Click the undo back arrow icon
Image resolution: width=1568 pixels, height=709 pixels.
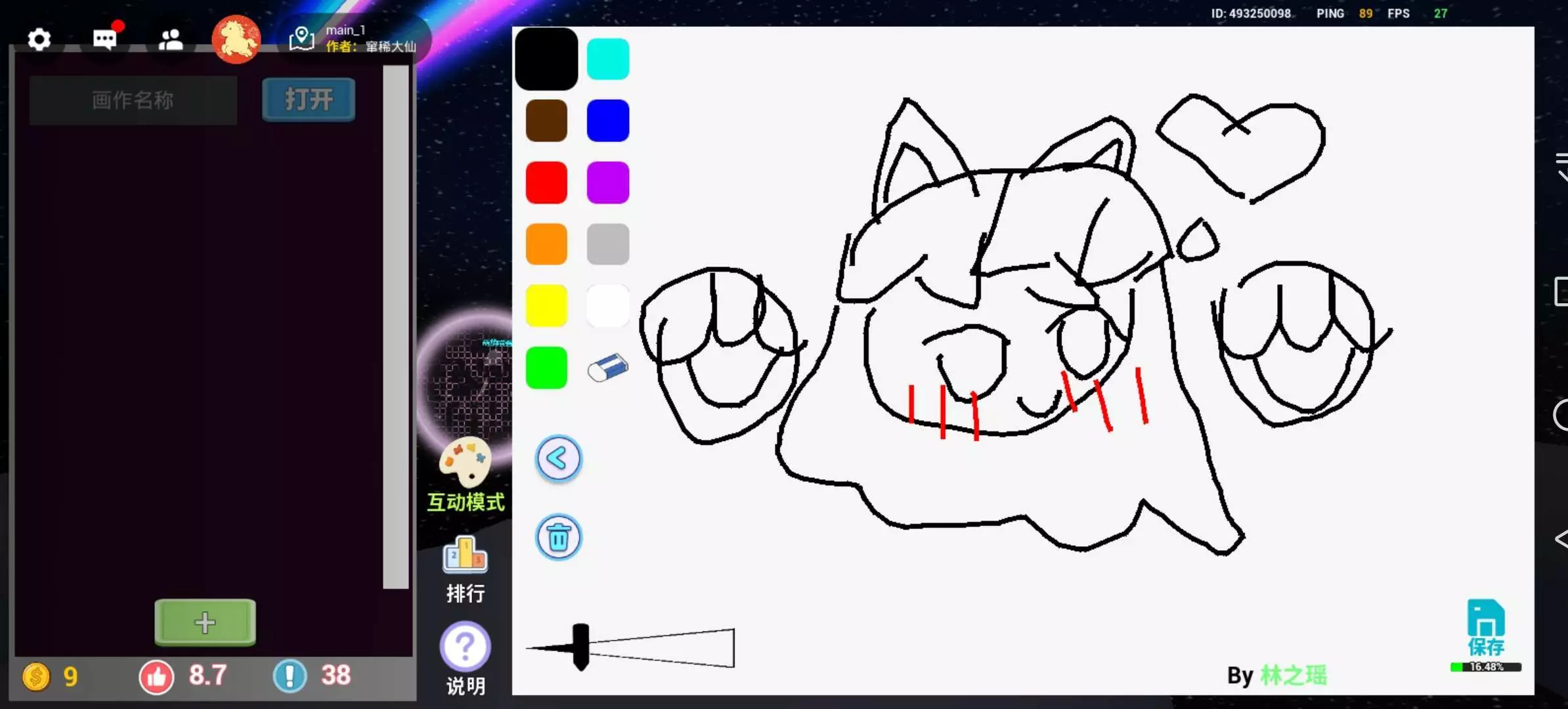558,459
